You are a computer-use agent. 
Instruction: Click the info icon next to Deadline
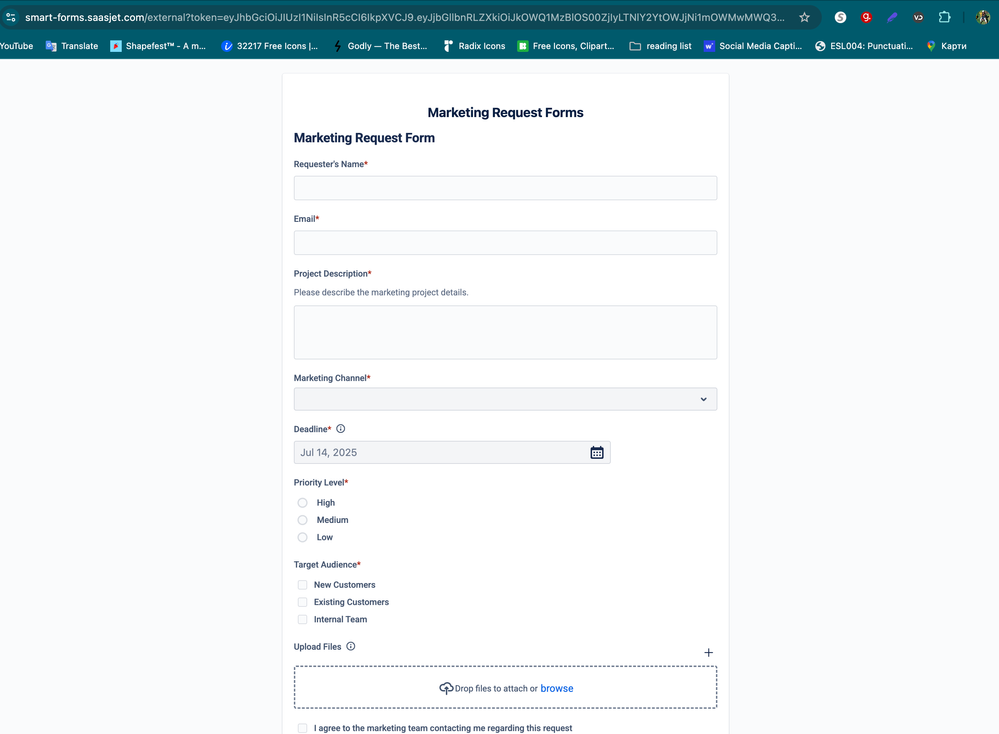pyautogui.click(x=340, y=428)
